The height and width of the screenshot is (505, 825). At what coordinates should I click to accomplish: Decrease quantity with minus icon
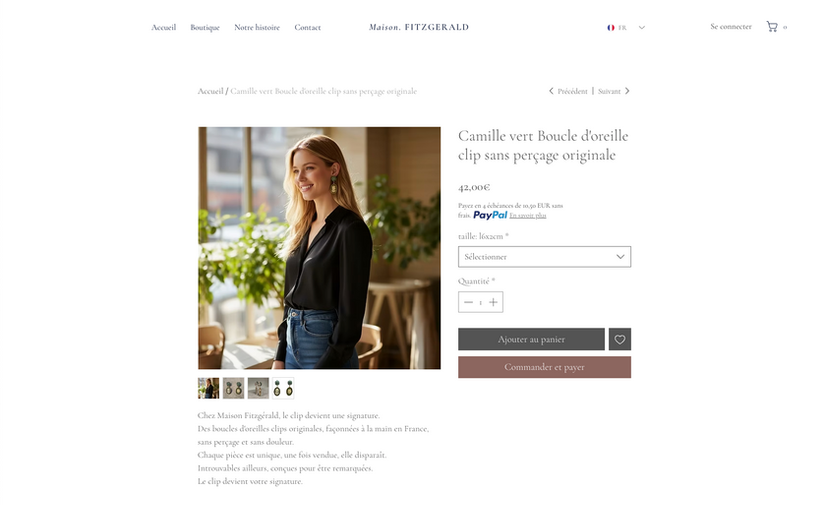tap(468, 302)
